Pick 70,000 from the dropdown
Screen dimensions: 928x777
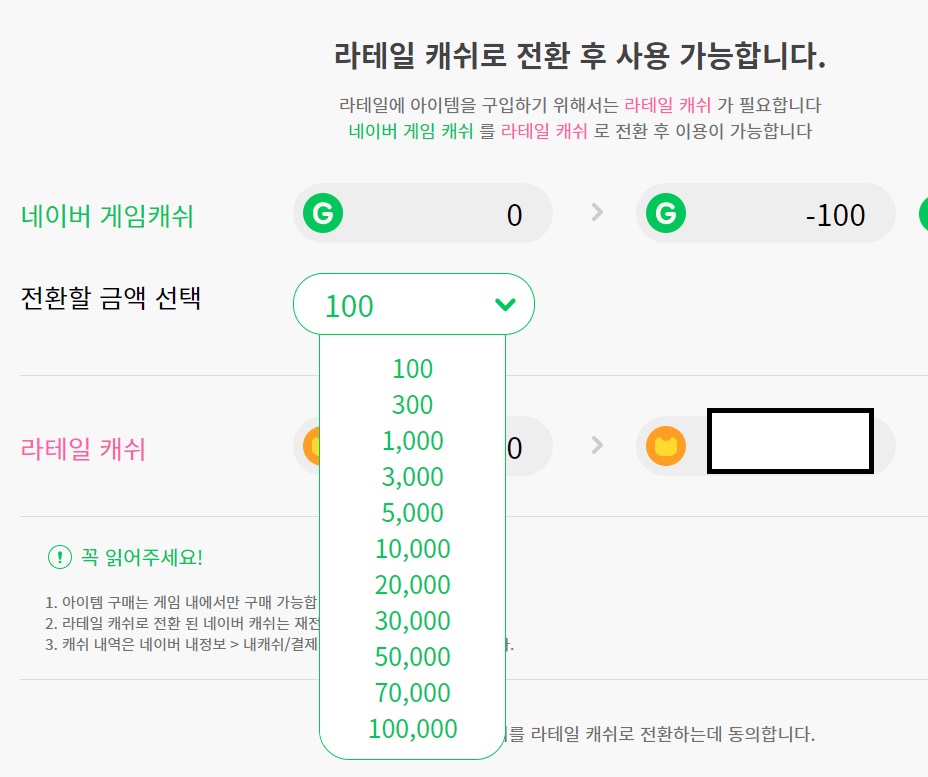(412, 693)
